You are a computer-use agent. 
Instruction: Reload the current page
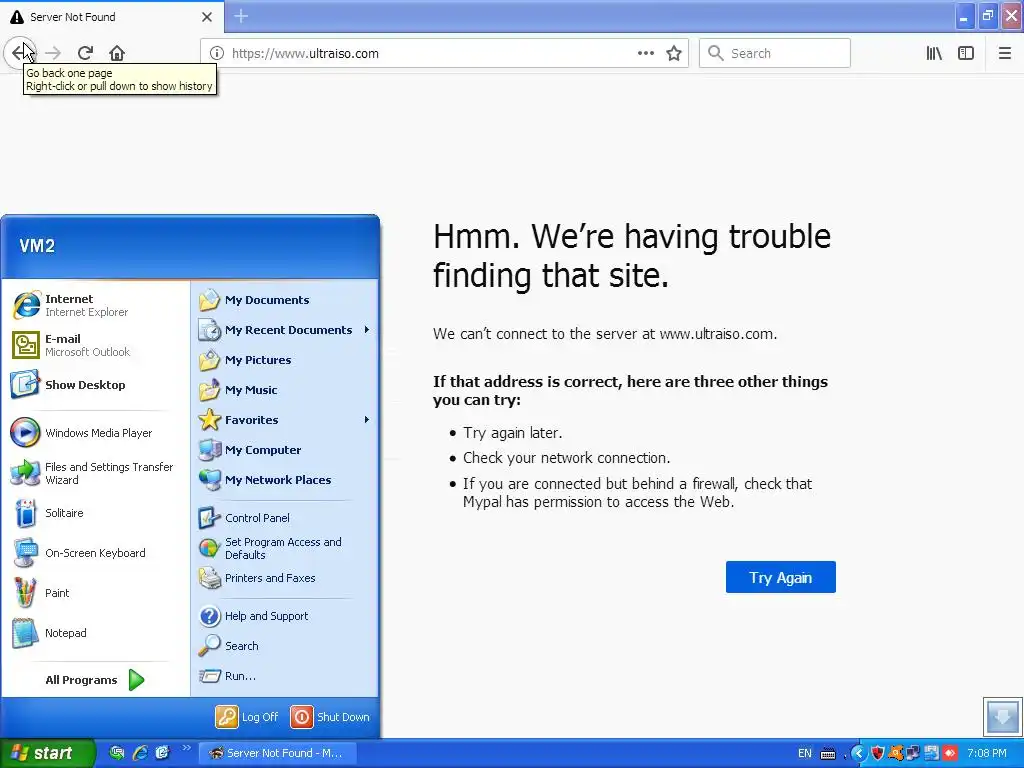click(85, 53)
